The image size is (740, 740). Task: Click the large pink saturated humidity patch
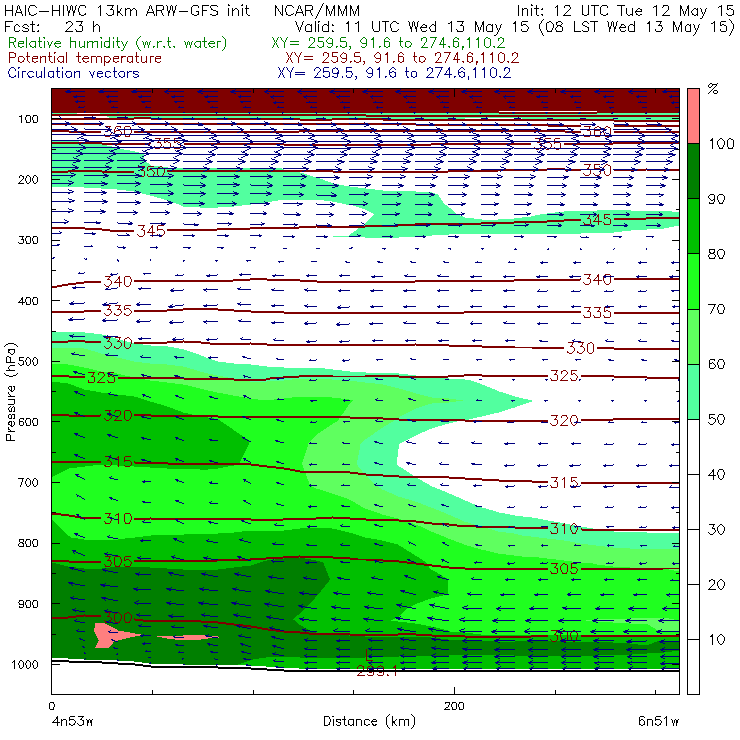[108, 635]
